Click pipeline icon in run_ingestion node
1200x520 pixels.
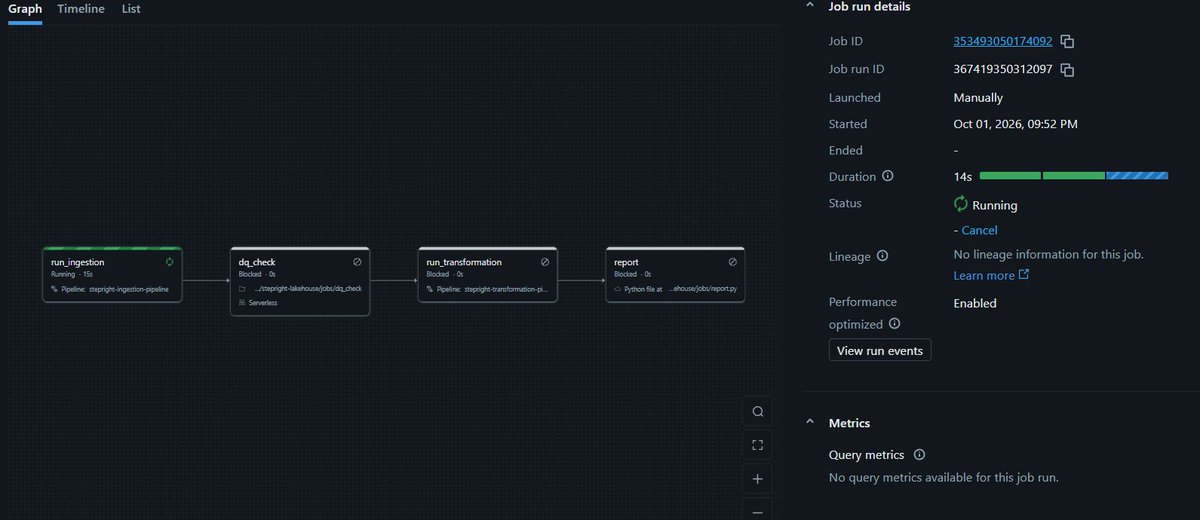click(54, 289)
